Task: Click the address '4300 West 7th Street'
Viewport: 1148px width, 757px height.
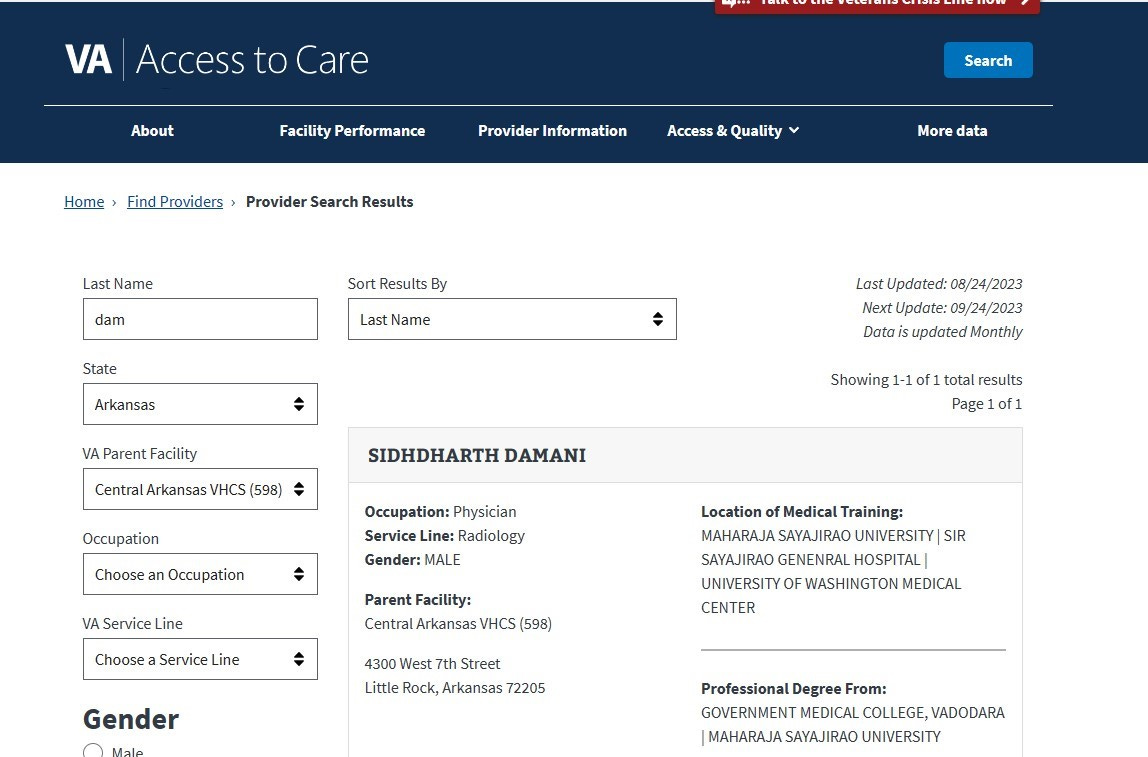Action: coord(432,663)
